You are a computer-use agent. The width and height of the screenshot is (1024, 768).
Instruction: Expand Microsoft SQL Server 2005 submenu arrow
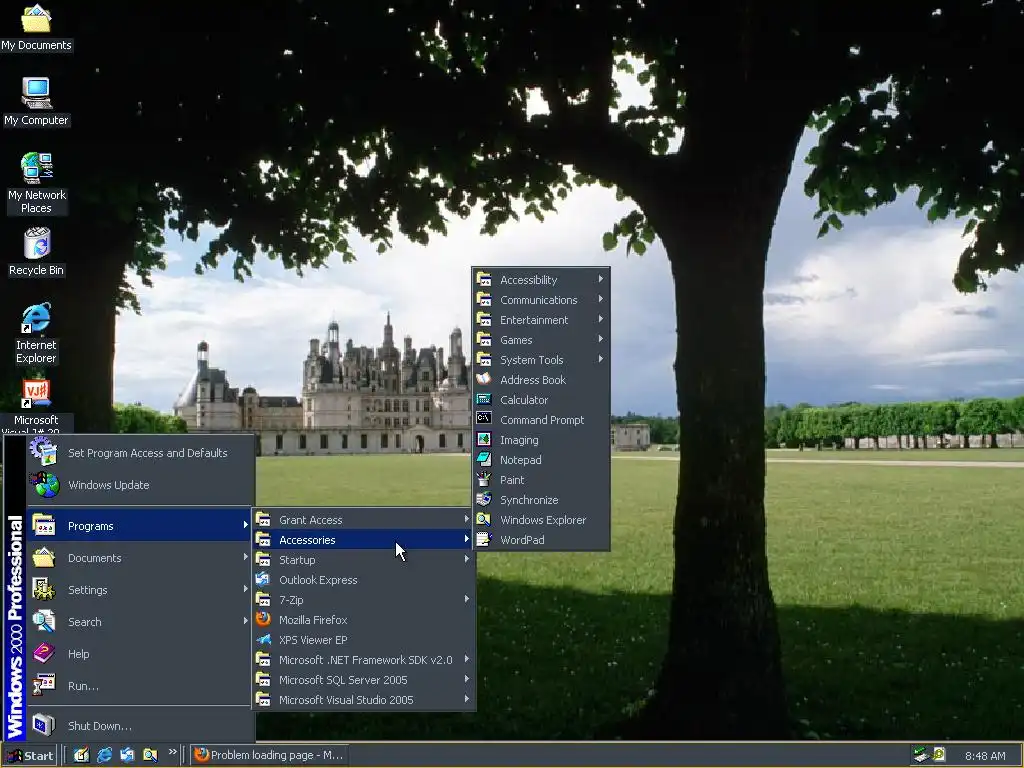466,679
